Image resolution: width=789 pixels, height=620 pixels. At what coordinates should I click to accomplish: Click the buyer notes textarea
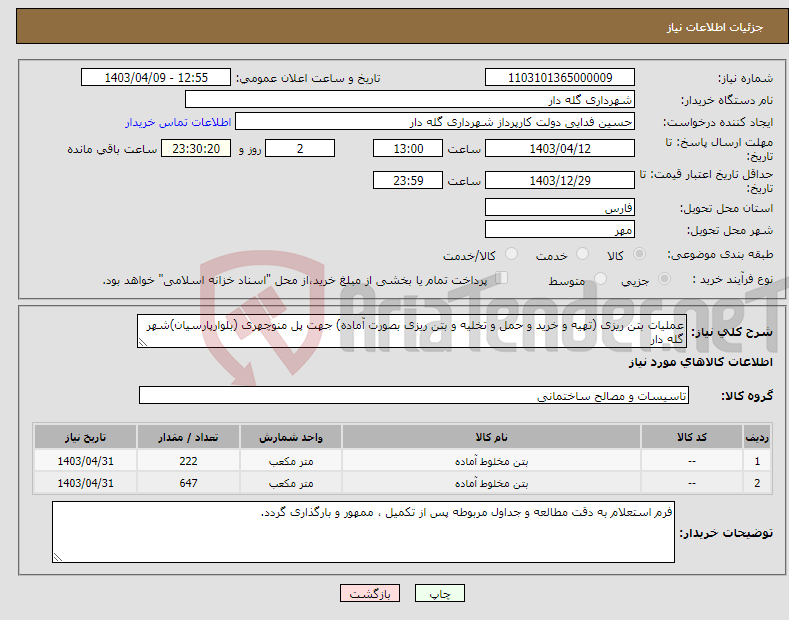click(x=363, y=532)
